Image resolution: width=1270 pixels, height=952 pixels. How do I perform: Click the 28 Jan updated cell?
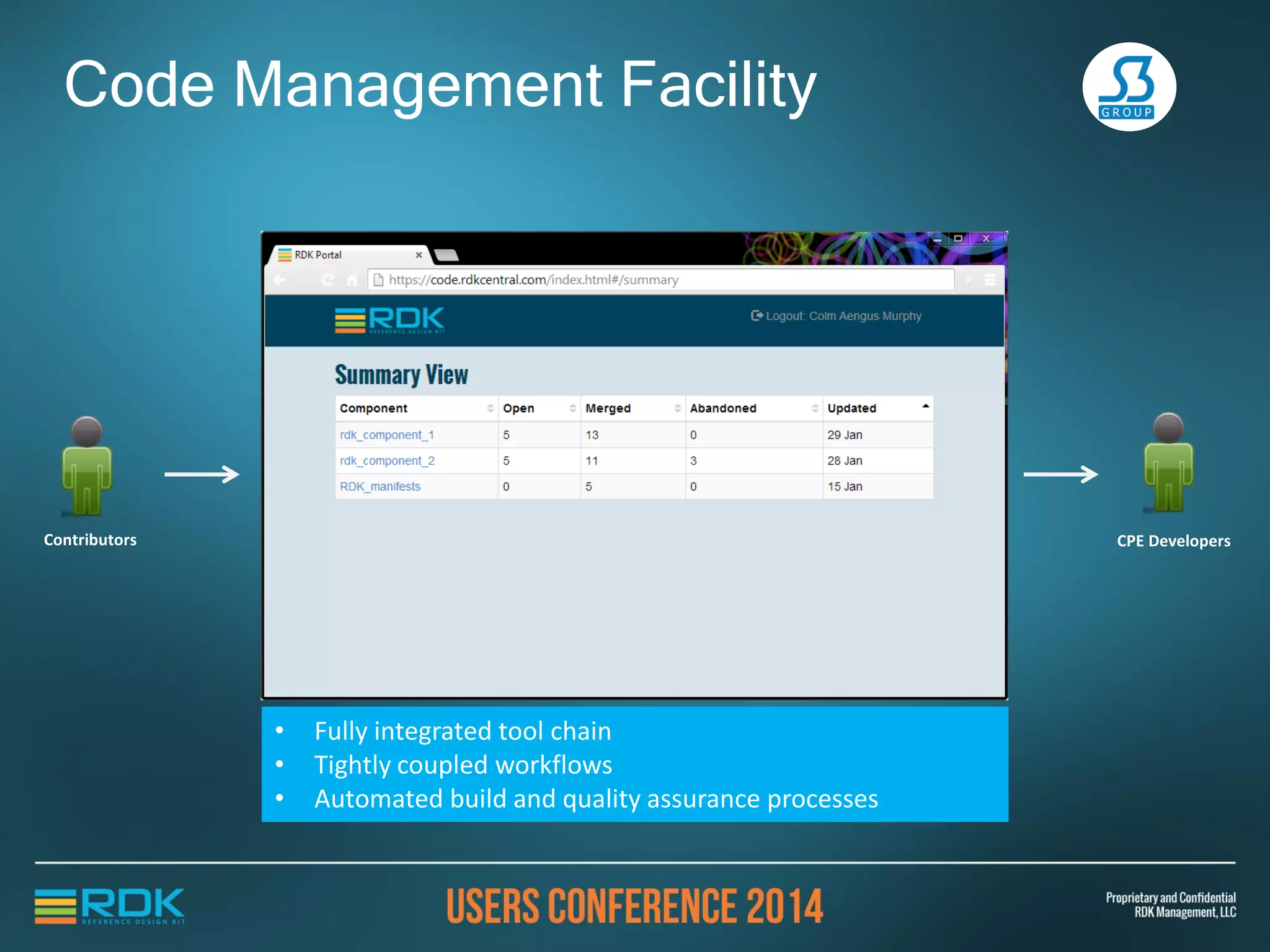(x=878, y=461)
